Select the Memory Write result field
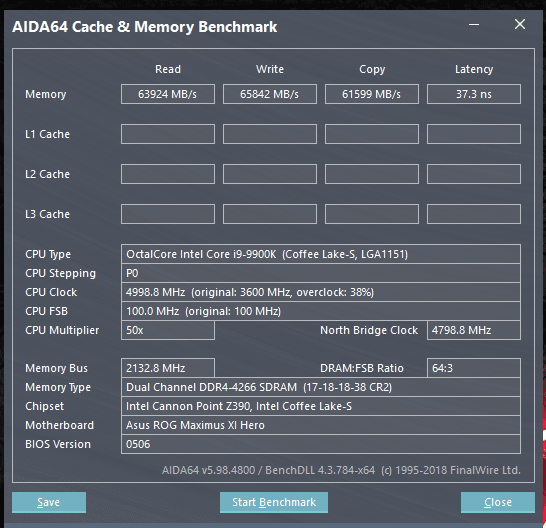The width and height of the screenshot is (546, 528). tap(270, 94)
